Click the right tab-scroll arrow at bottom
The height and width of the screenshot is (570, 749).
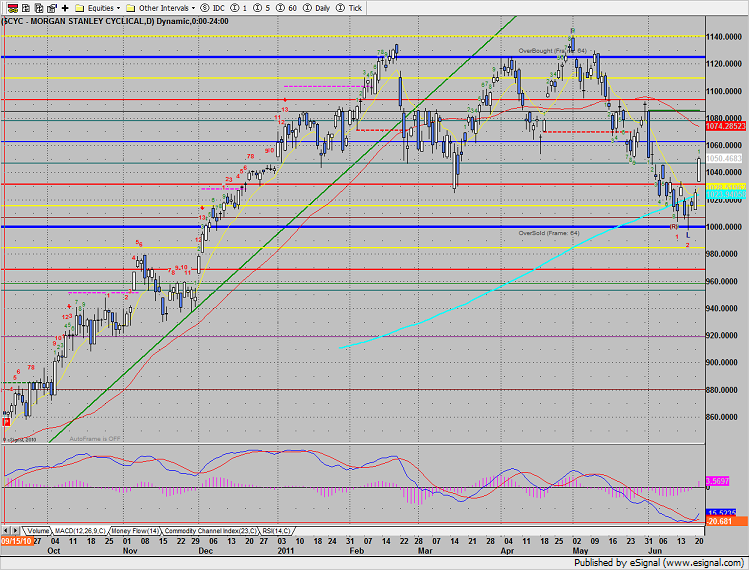point(16,530)
